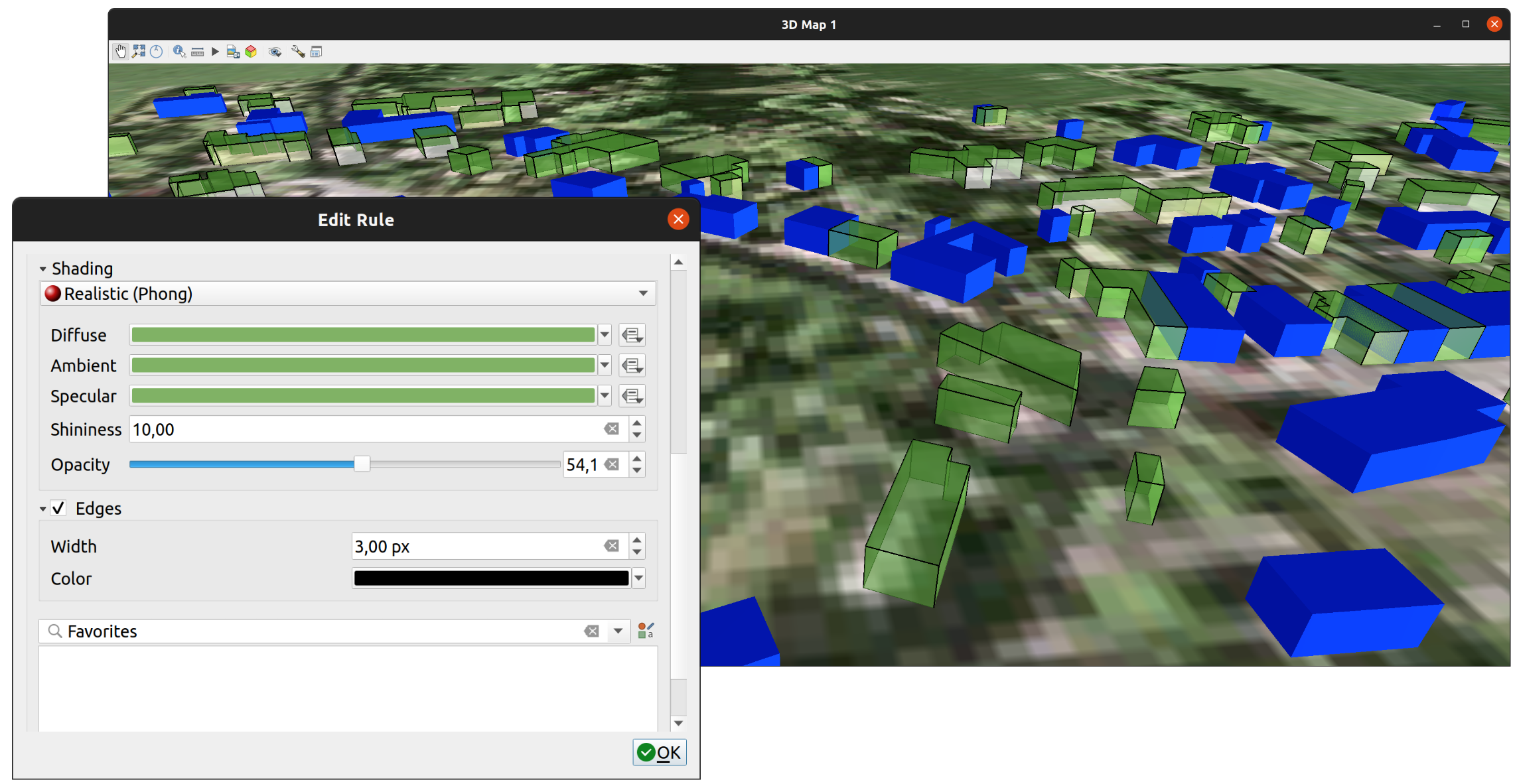Uncheck the Edges checkbox

coord(59,508)
